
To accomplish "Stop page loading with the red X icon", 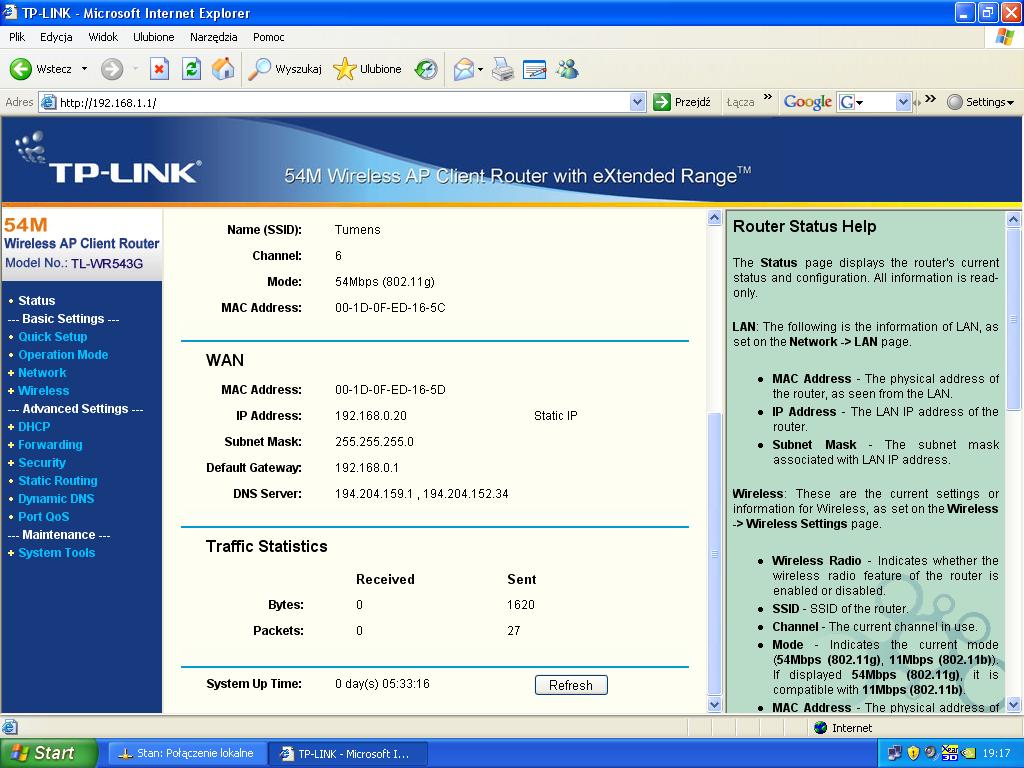I will [x=159, y=69].
